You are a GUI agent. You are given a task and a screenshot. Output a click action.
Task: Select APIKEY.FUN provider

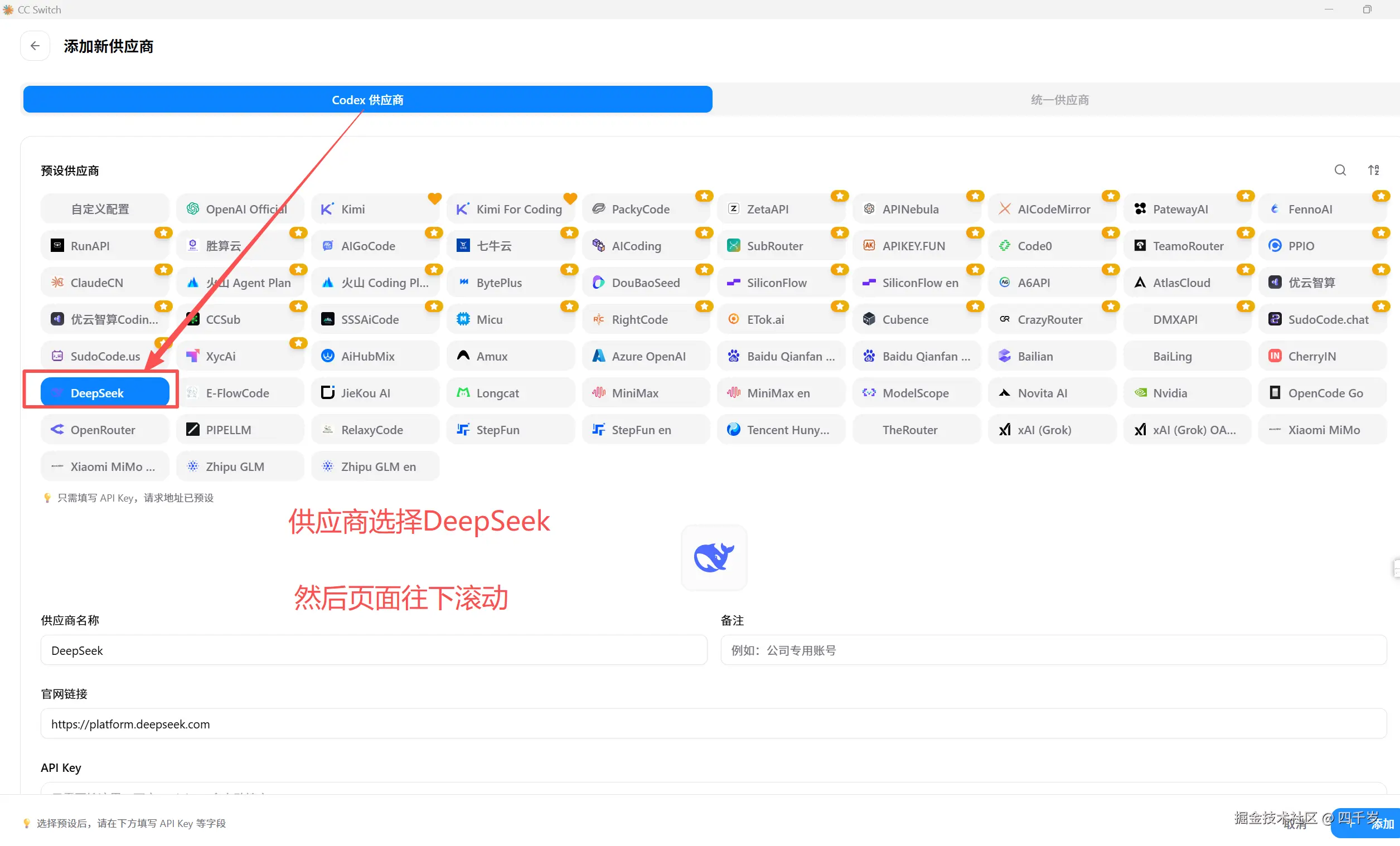917,246
